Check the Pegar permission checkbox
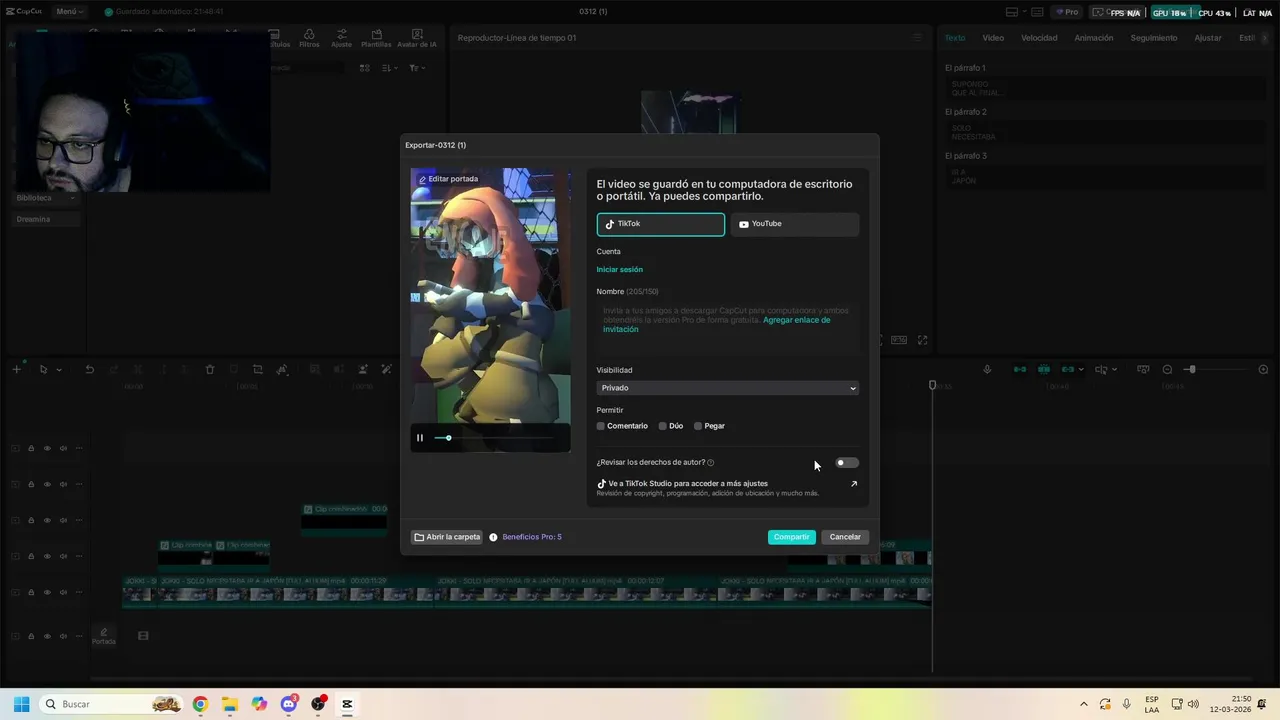The width and height of the screenshot is (1280, 720). [x=698, y=426]
